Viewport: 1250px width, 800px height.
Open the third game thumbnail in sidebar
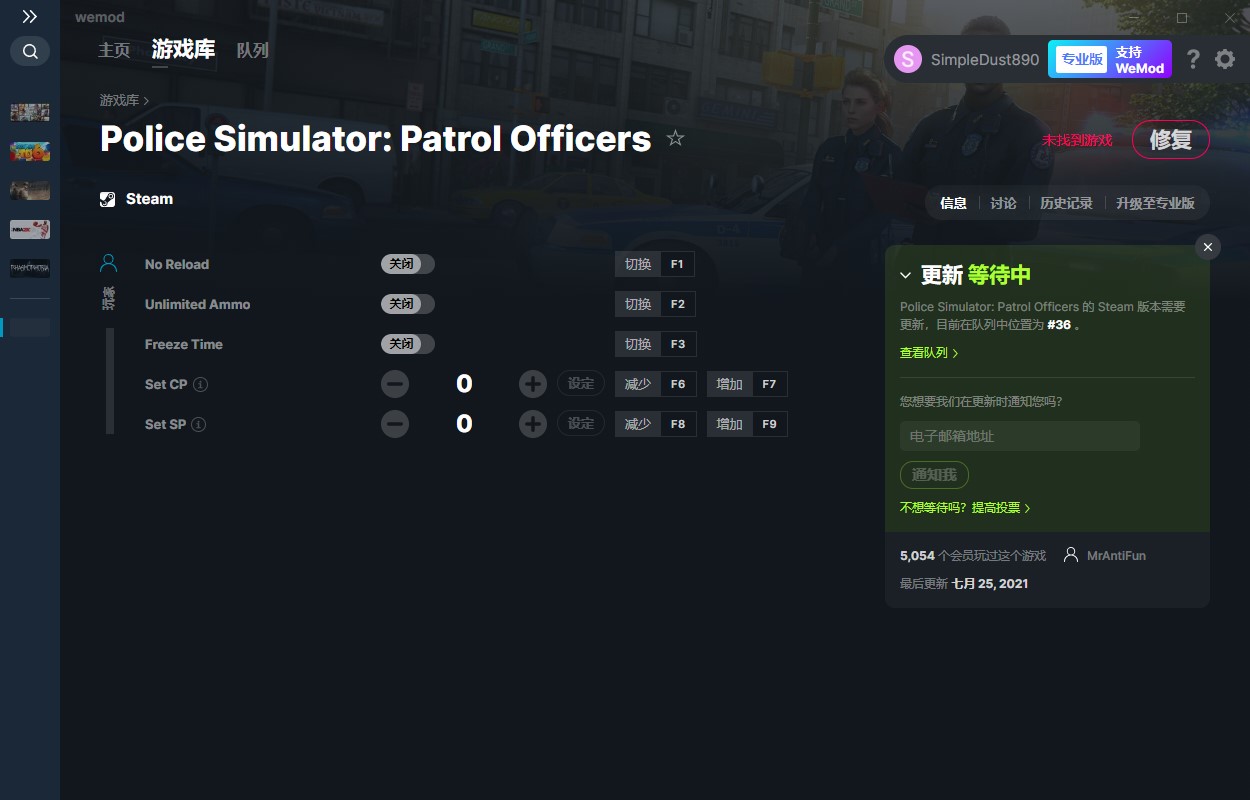(30, 190)
